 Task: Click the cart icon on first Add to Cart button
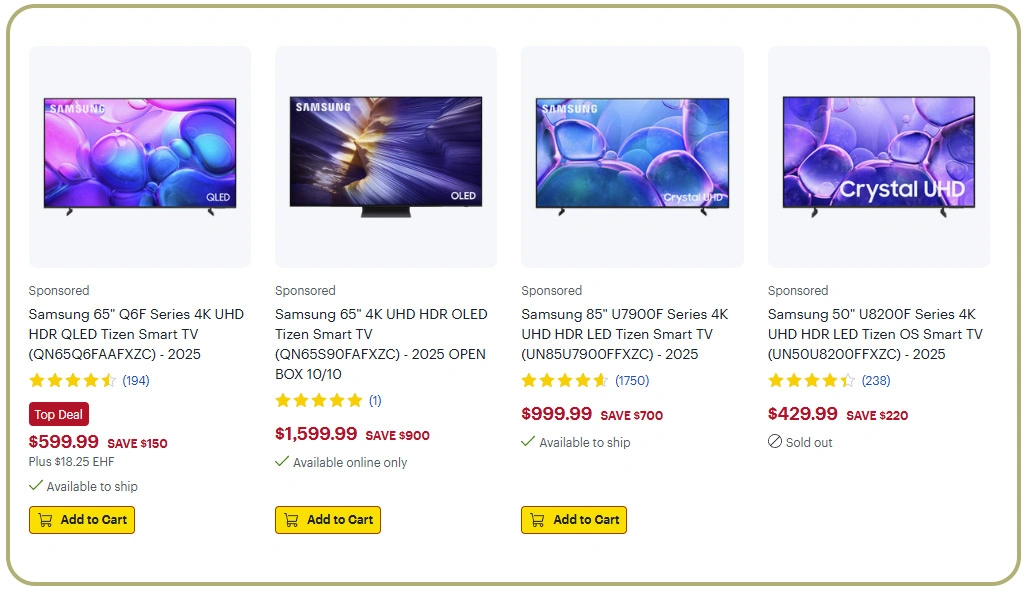point(46,519)
